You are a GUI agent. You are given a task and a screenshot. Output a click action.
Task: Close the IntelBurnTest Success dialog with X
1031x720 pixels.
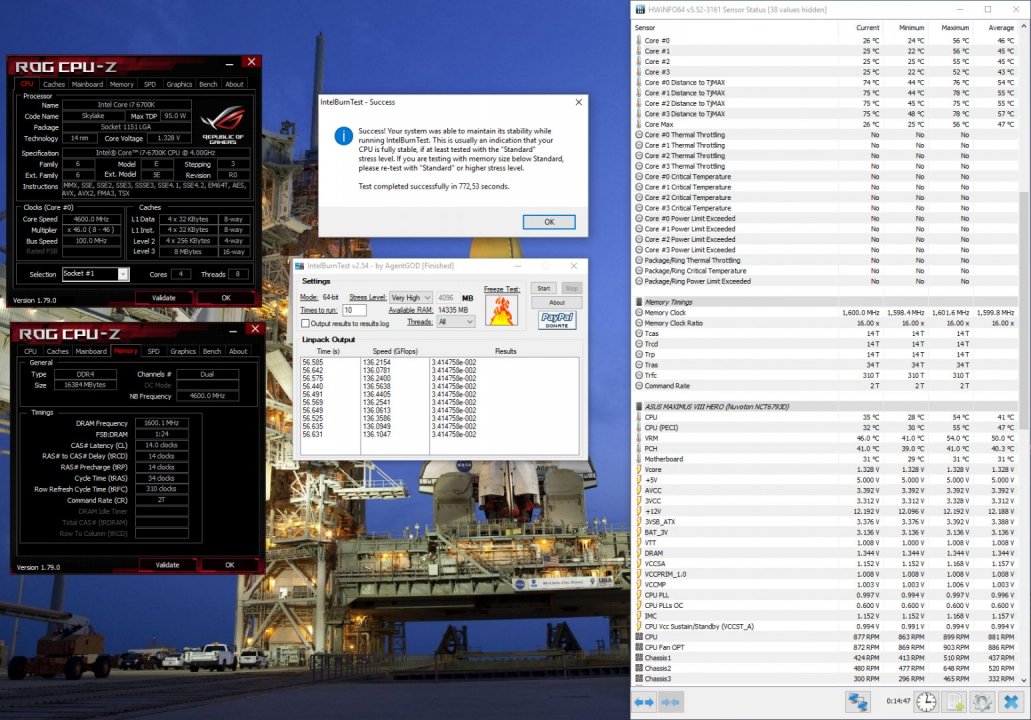[579, 102]
